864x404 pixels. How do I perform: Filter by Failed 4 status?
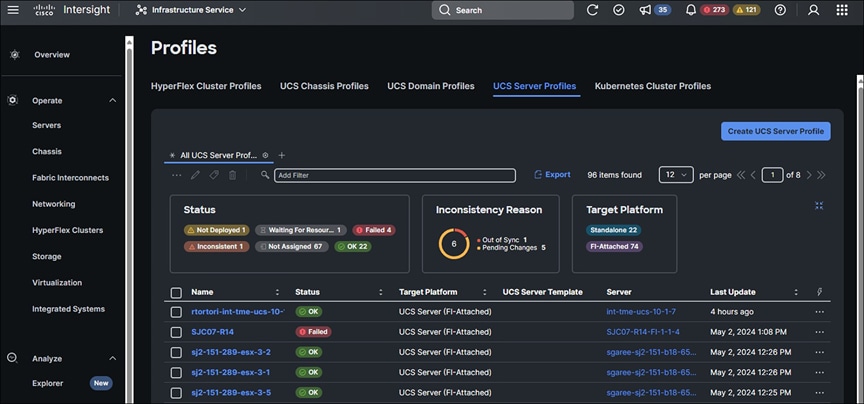[x=374, y=230]
